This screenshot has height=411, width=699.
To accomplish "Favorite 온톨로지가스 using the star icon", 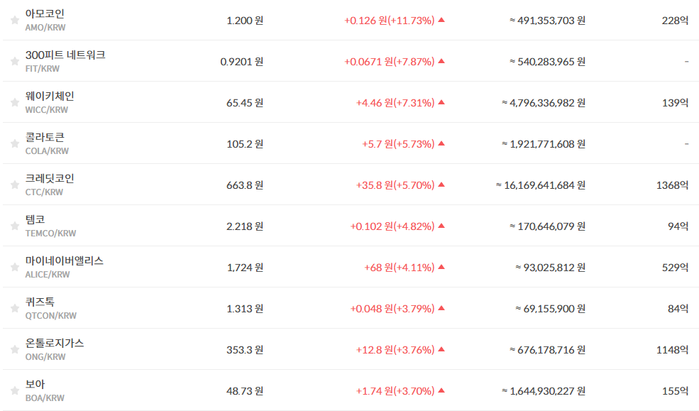I will tap(15, 349).
